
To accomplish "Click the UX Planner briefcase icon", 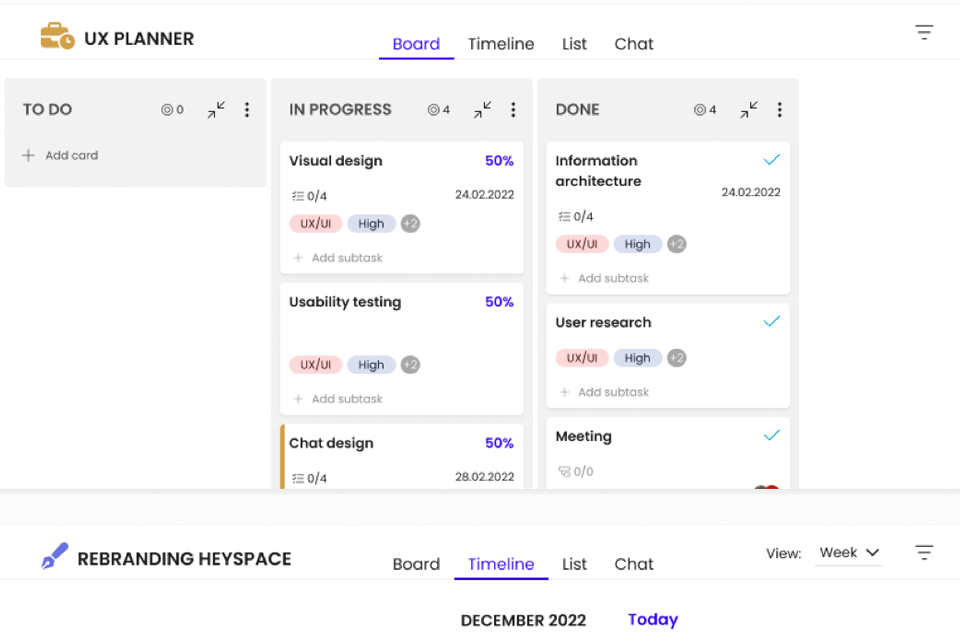I will (57, 38).
